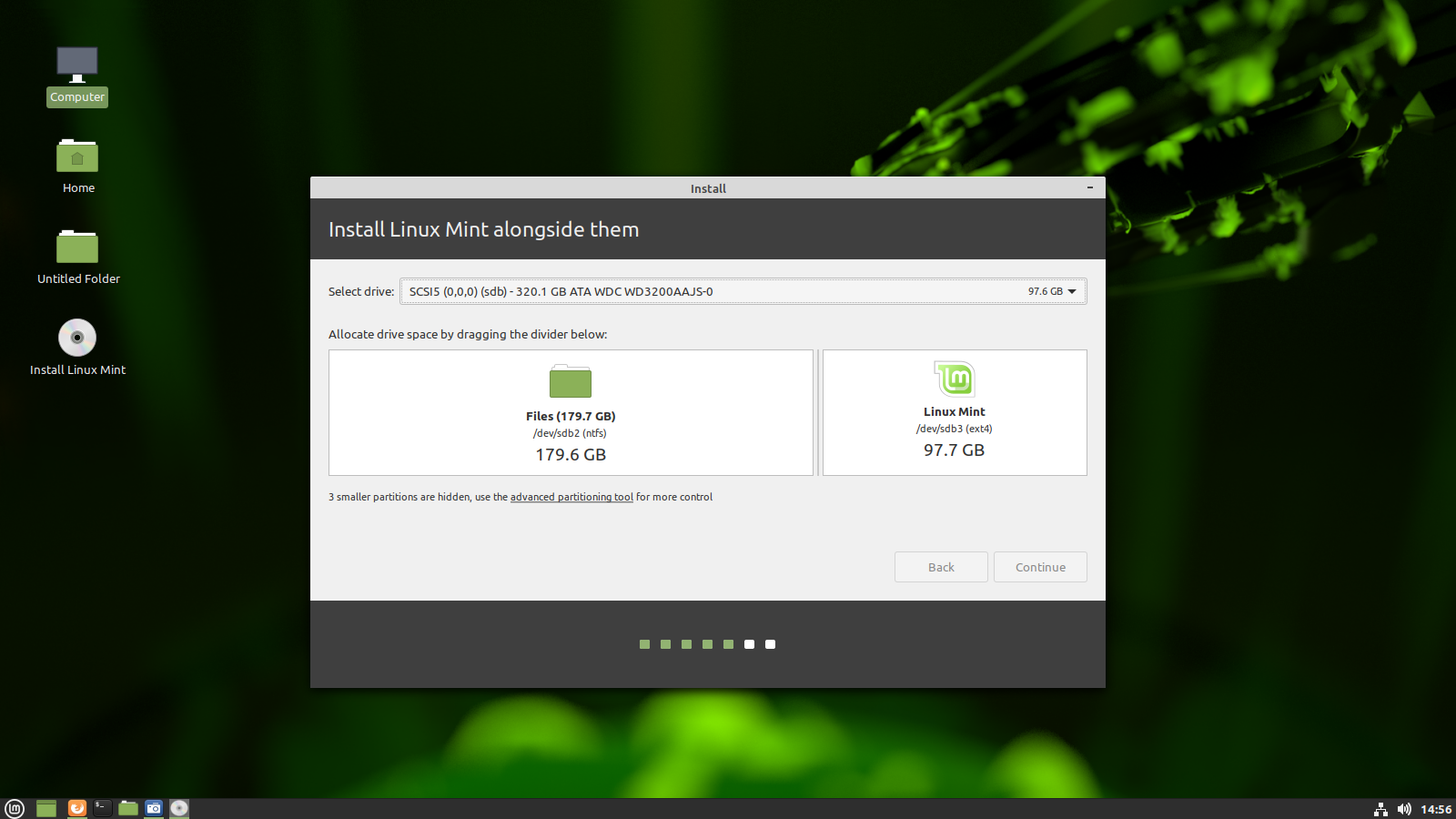Click the Linux Mint logo in partition box
Image resolution: width=1456 pixels, height=819 pixels.
(955, 379)
